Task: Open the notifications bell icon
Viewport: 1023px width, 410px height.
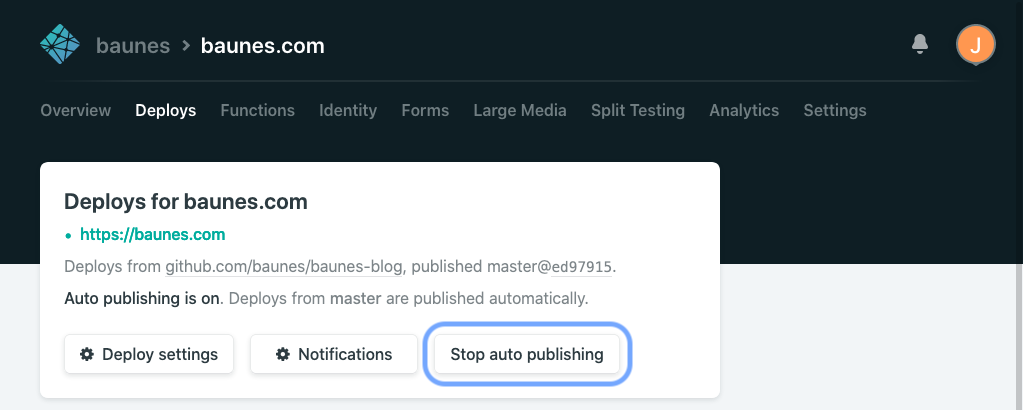Action: pos(920,44)
